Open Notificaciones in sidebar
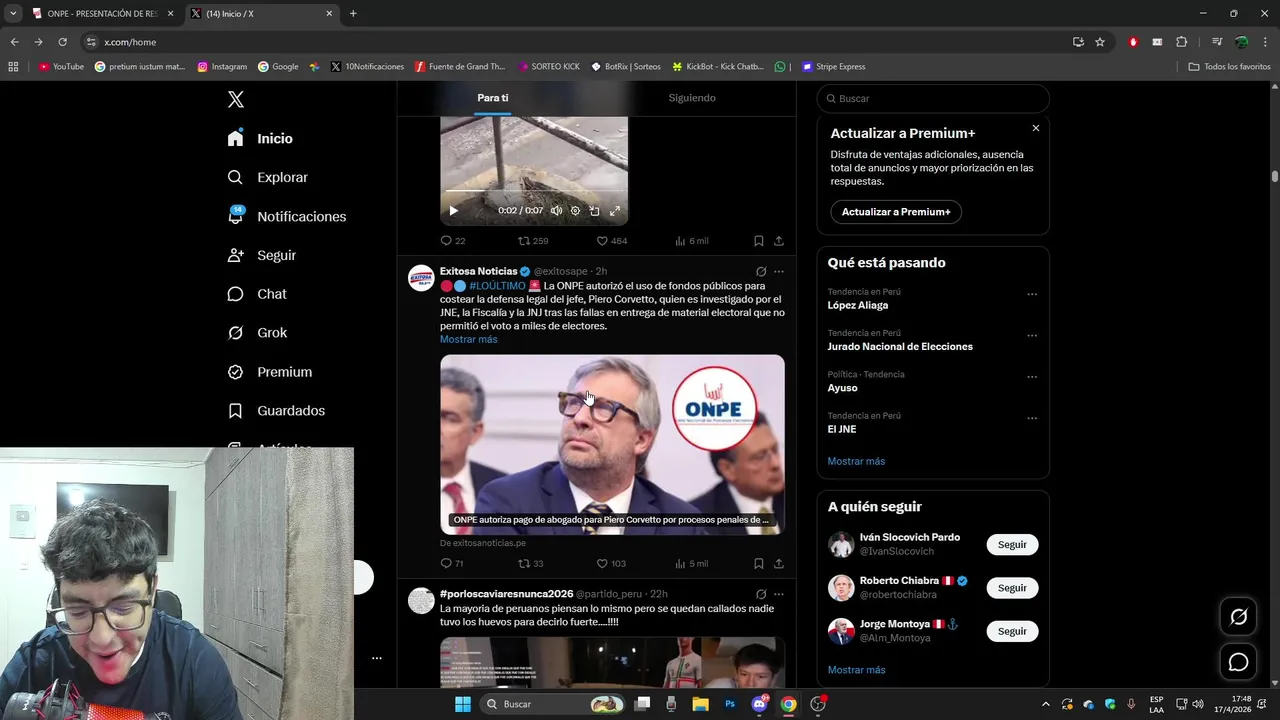1280x720 pixels. 286,216
